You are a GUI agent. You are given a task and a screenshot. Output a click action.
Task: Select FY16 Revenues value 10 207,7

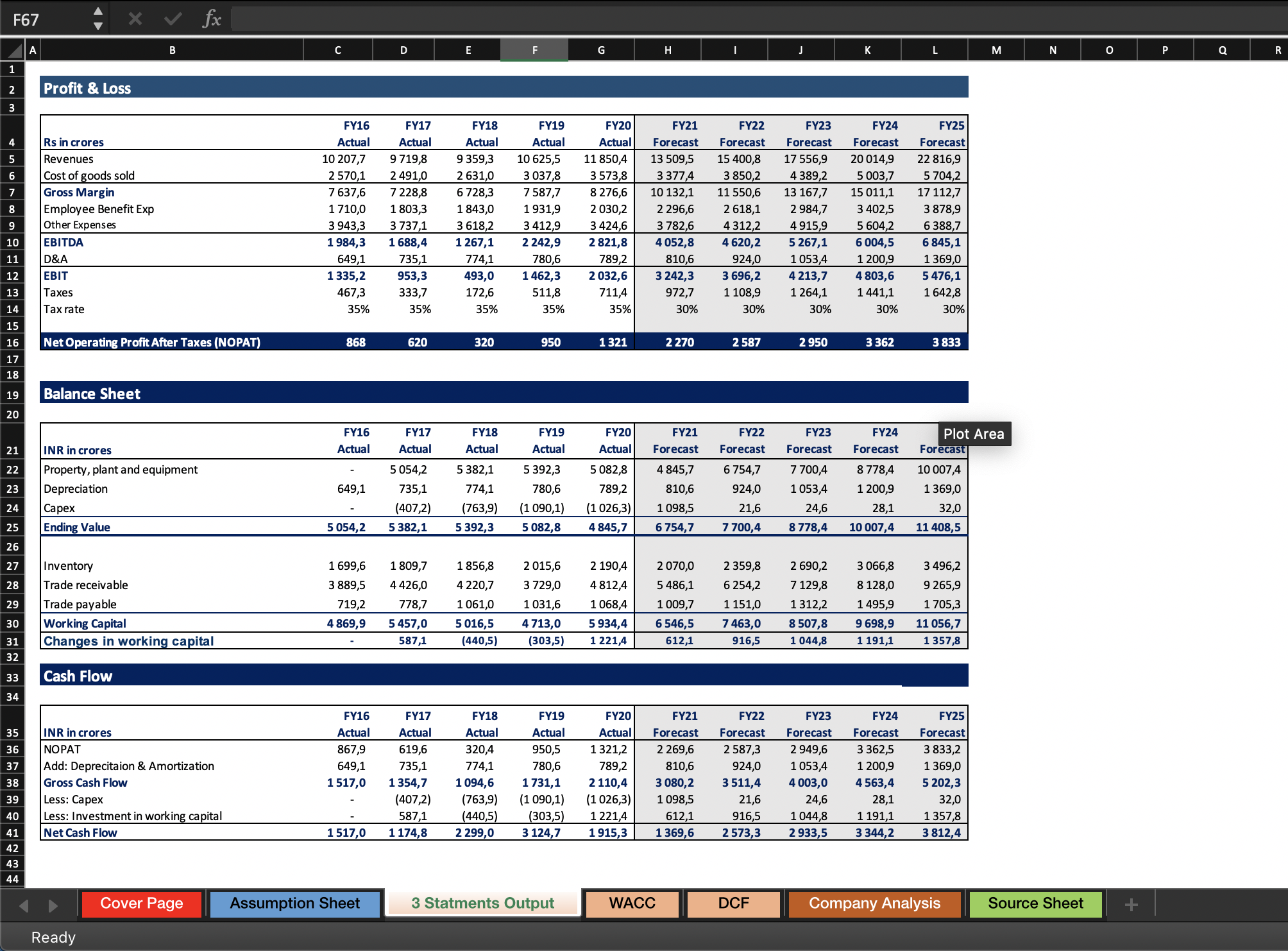[344, 159]
